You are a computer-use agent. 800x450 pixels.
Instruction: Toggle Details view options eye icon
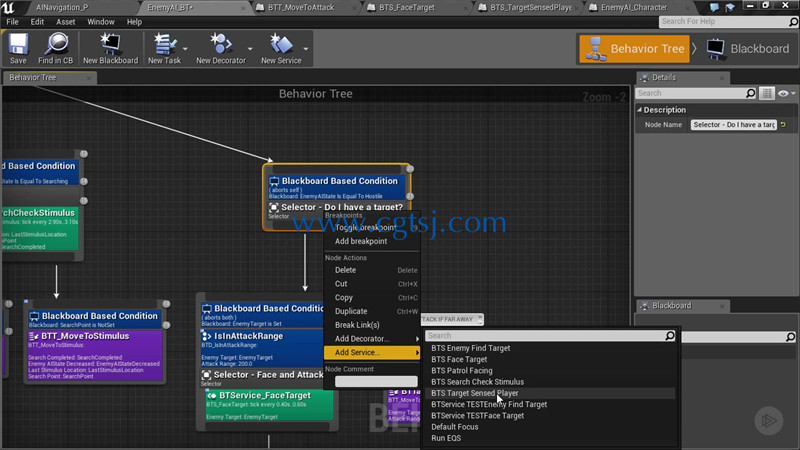point(784,93)
